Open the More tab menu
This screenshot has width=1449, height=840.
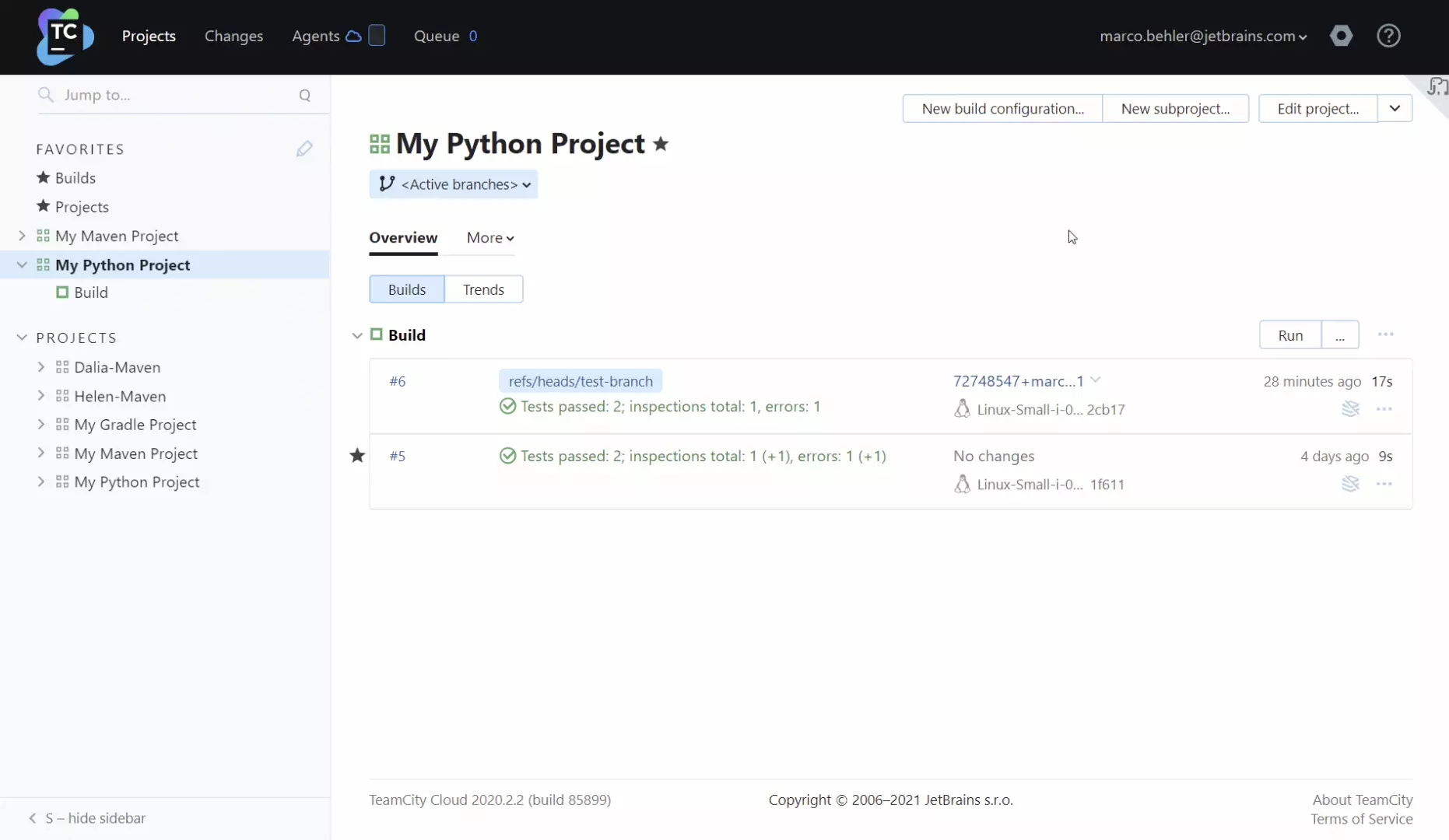pos(489,238)
